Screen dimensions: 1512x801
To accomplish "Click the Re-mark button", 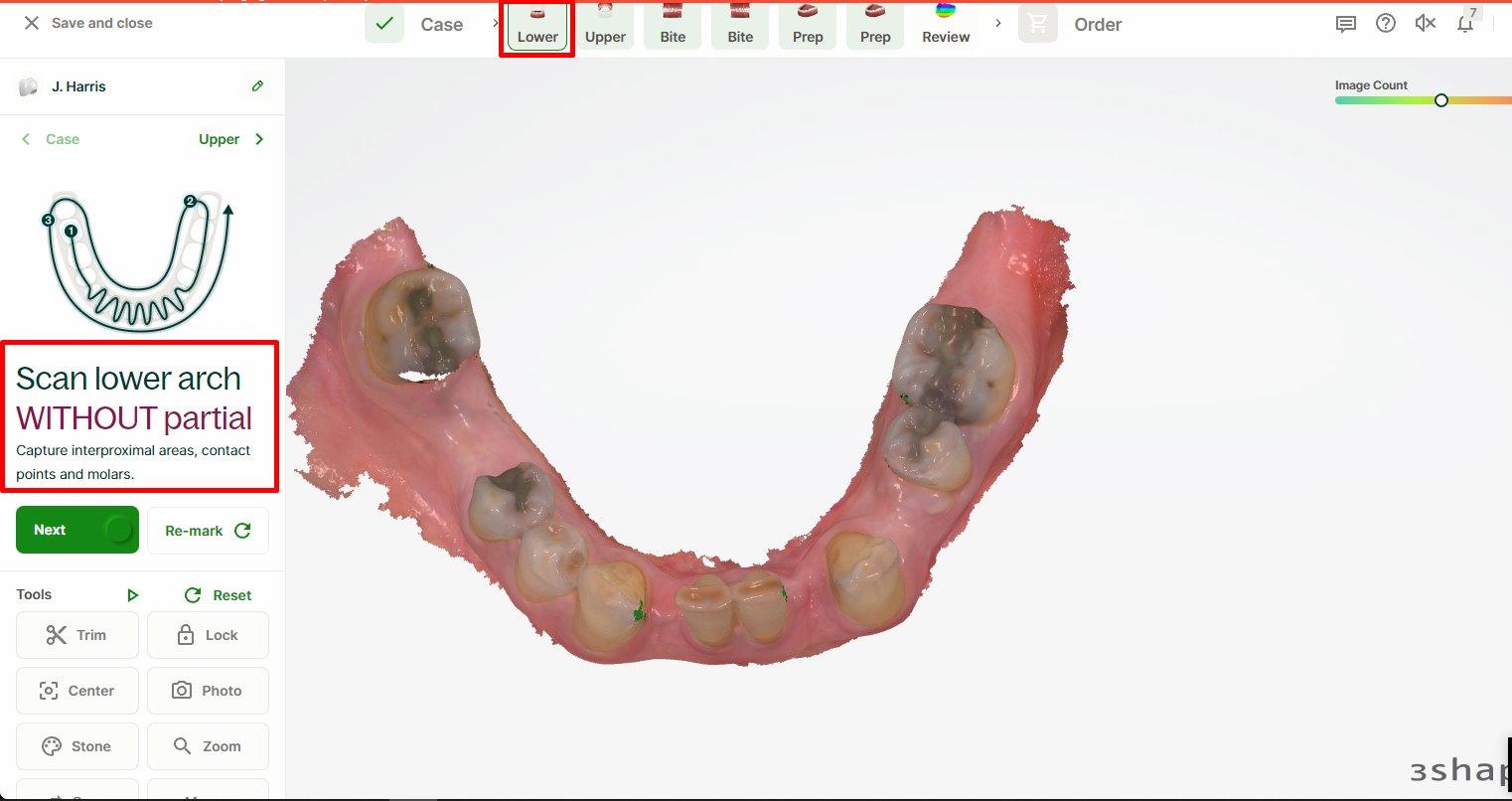I will click(208, 531).
